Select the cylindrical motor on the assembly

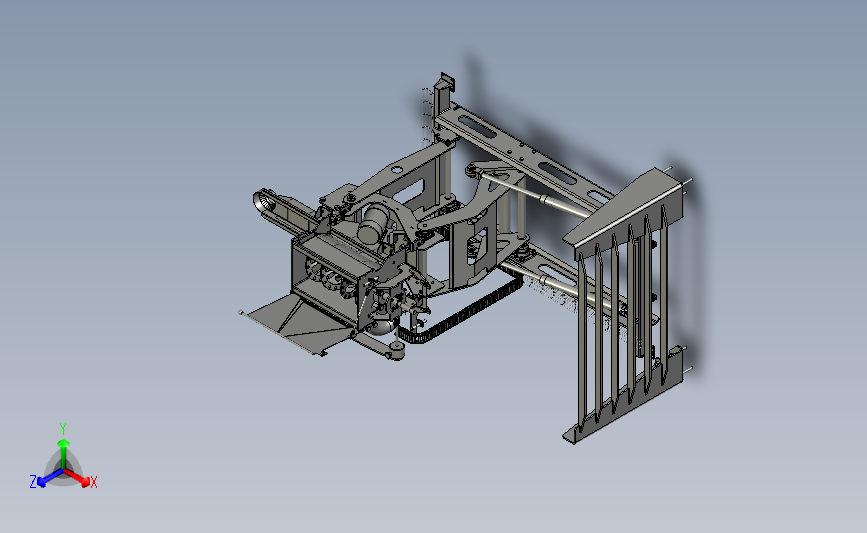(374, 223)
